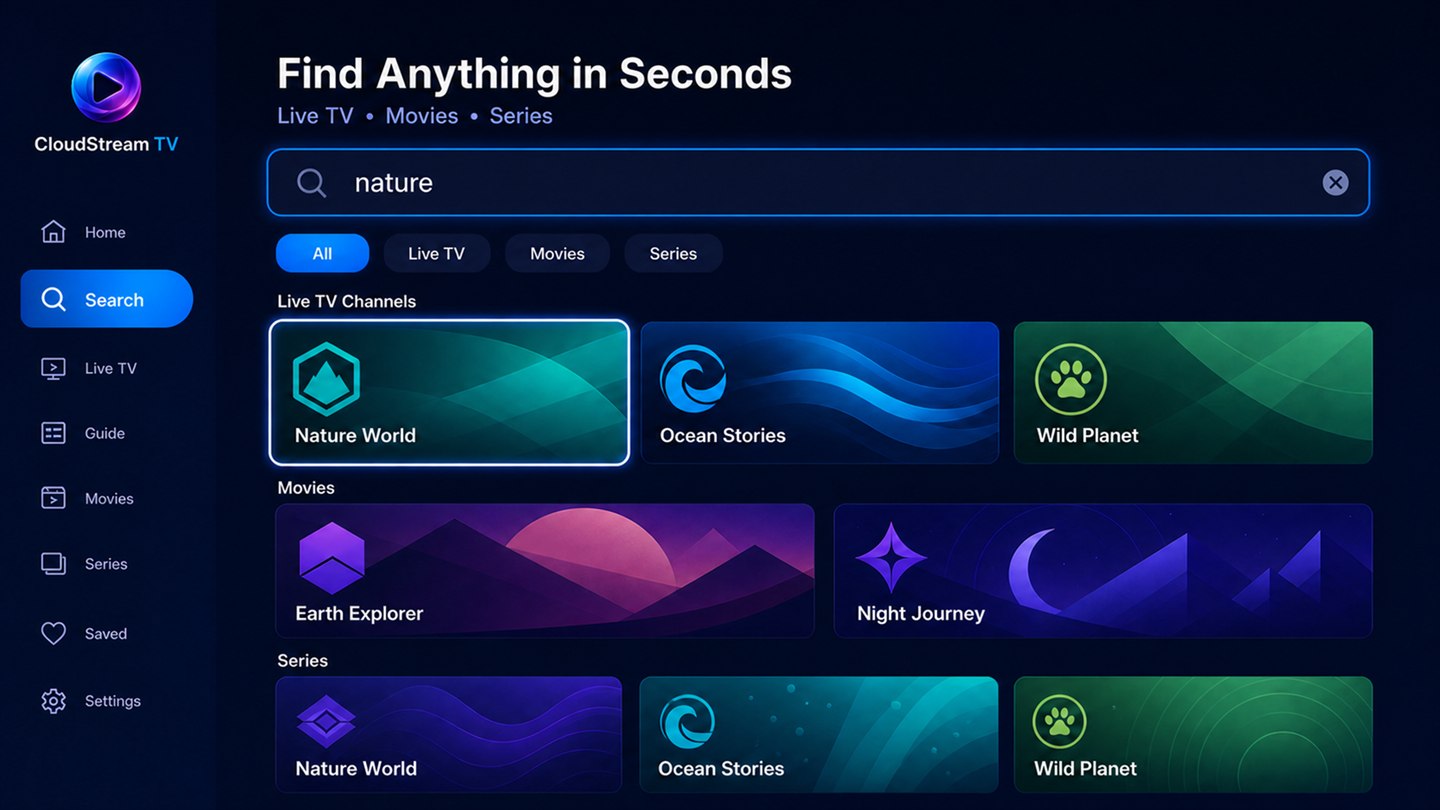Select the Live TV filter chip

(437, 253)
